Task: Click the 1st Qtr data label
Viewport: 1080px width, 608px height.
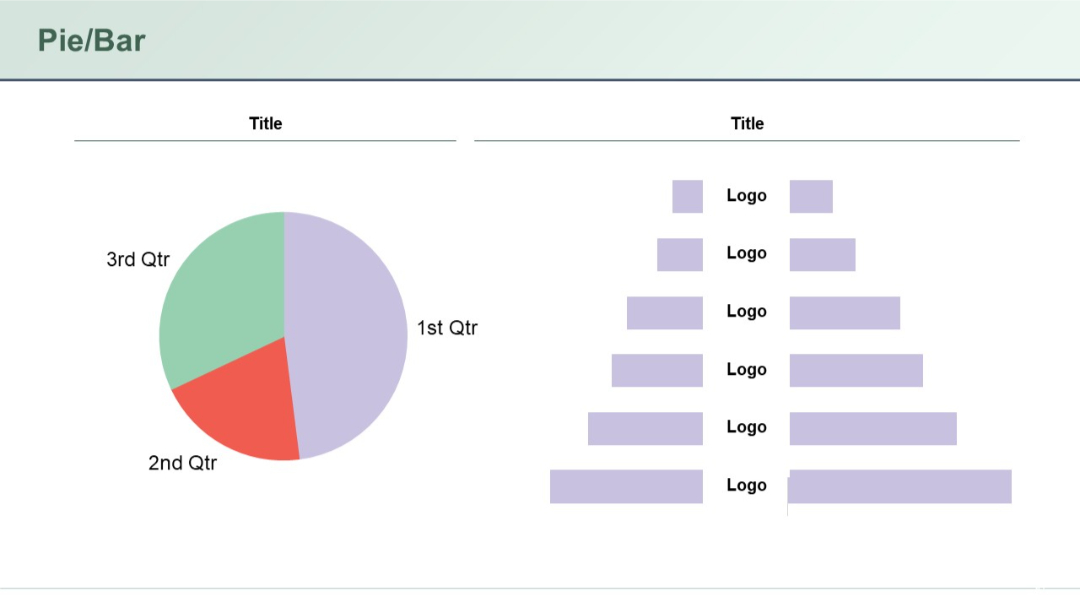Action: click(447, 327)
